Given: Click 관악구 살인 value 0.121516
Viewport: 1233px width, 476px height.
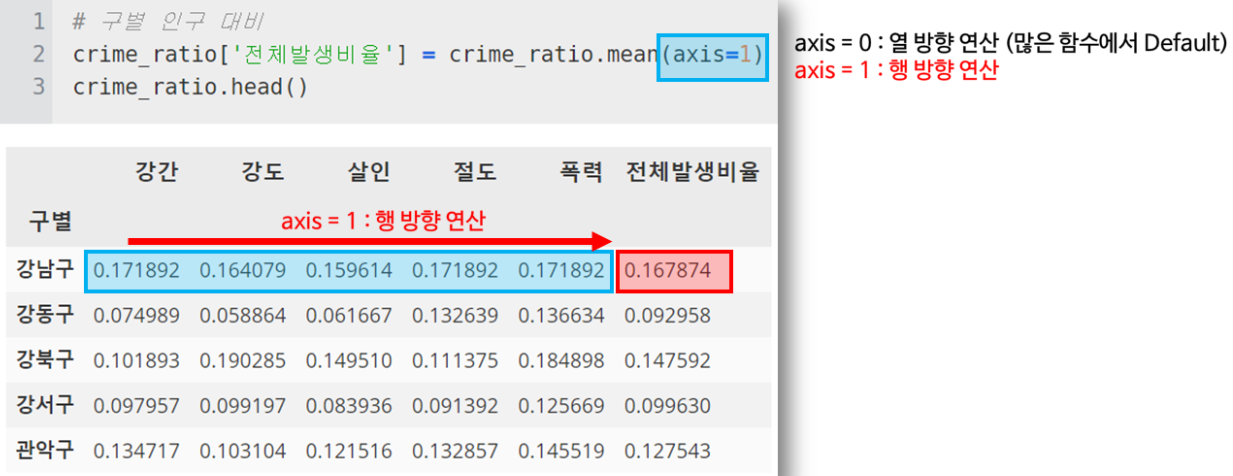Looking at the screenshot, I should tap(349, 451).
